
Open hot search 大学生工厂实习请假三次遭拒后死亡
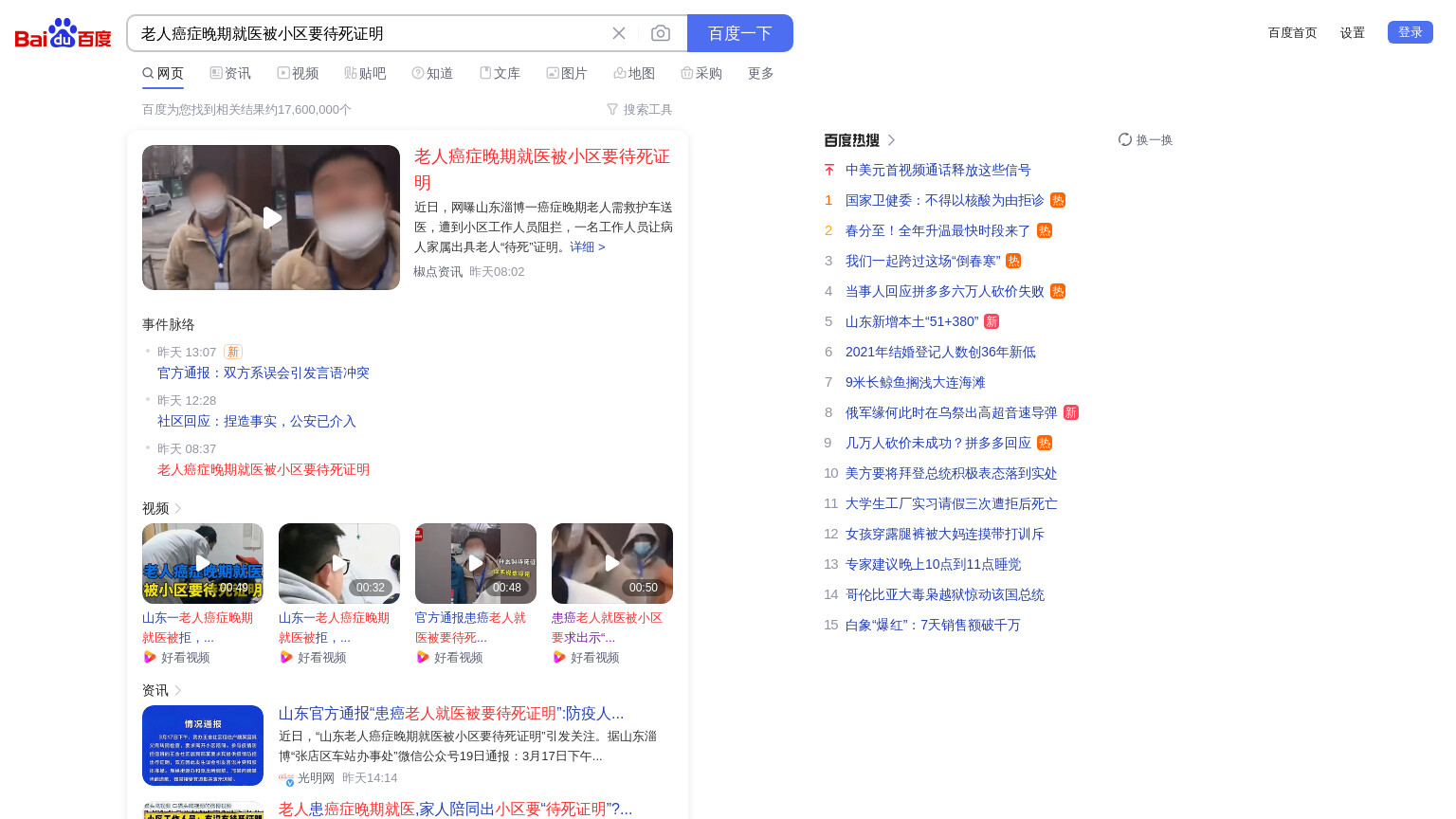pos(952,503)
